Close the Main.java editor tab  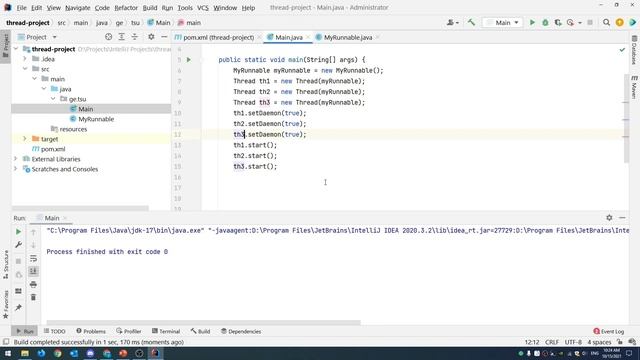point(308,37)
